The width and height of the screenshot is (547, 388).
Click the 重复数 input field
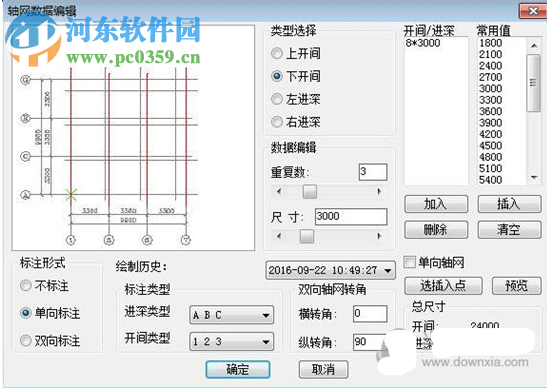click(x=373, y=172)
